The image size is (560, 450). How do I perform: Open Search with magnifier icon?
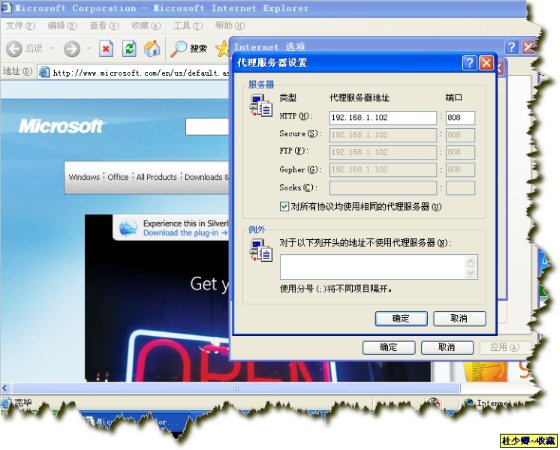tap(178, 49)
